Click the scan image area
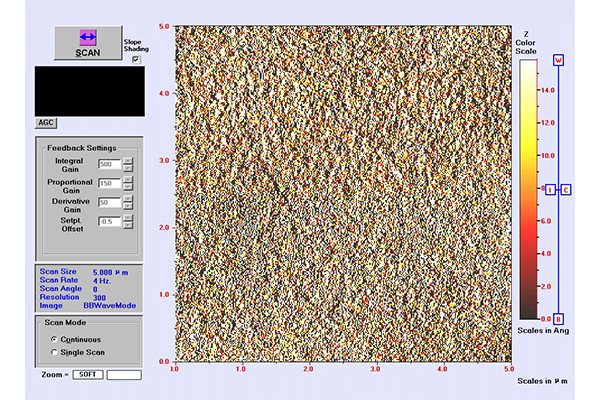Image resolution: width=600 pixels, height=400 pixels. (x=343, y=194)
